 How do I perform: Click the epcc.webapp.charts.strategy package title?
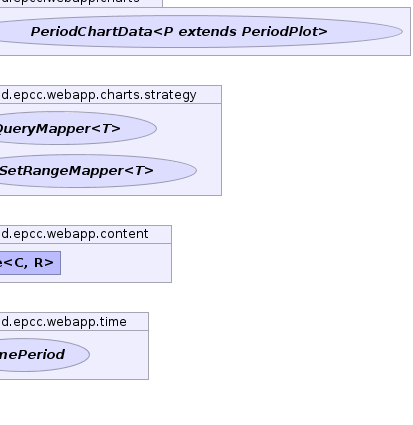[x=99, y=95]
